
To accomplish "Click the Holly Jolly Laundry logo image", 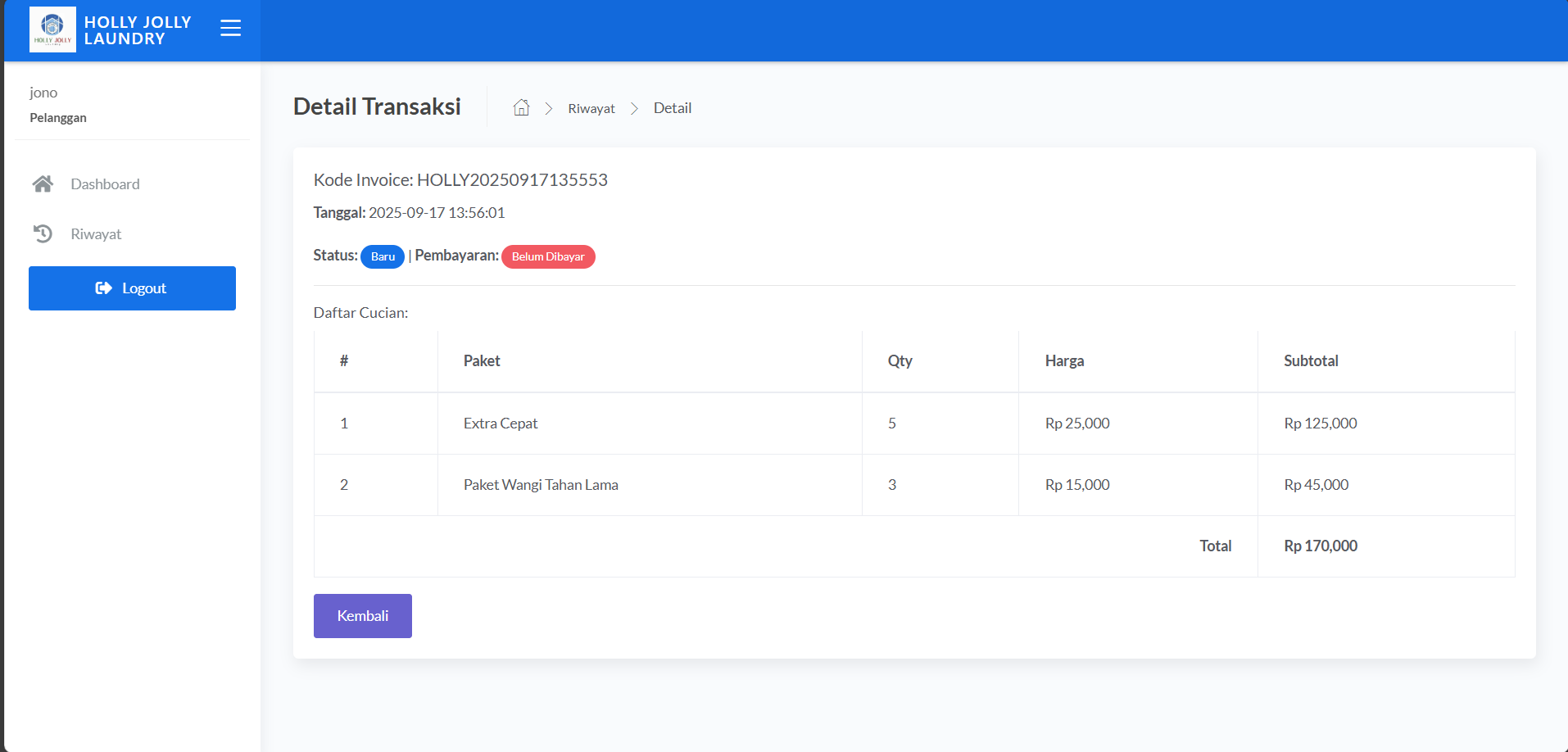I will point(52,29).
